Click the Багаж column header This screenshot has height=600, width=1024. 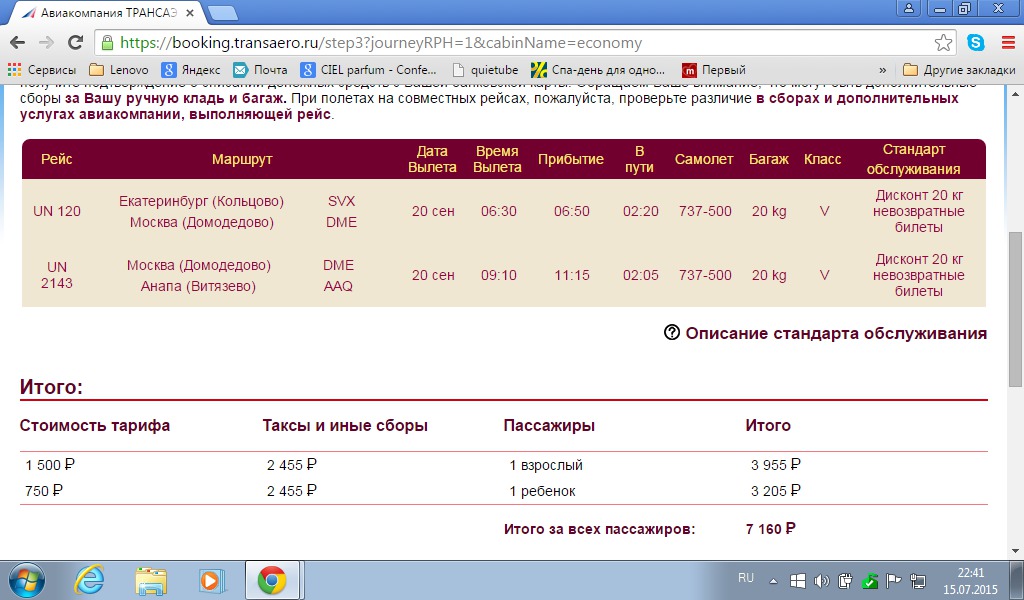coord(769,159)
